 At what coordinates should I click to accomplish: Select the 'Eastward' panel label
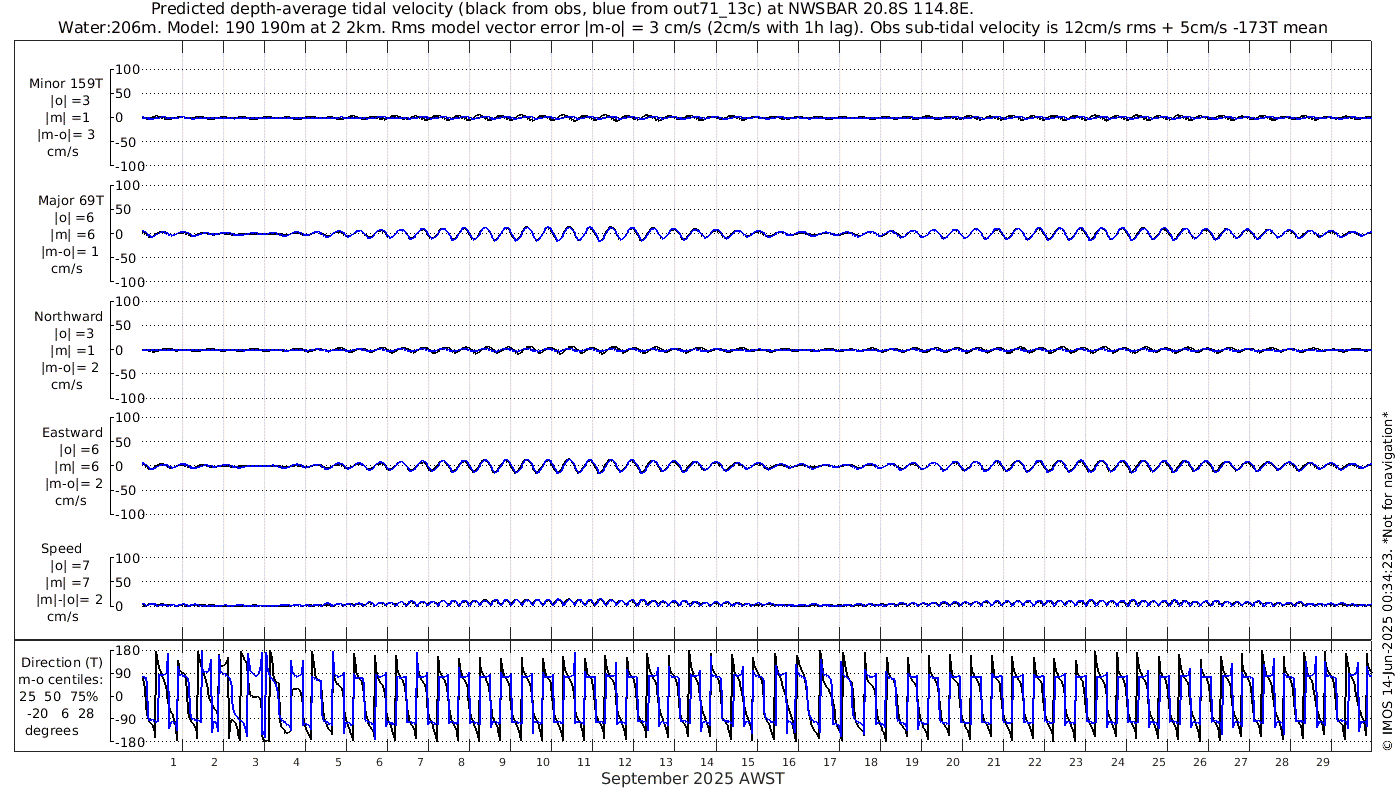click(x=72, y=432)
